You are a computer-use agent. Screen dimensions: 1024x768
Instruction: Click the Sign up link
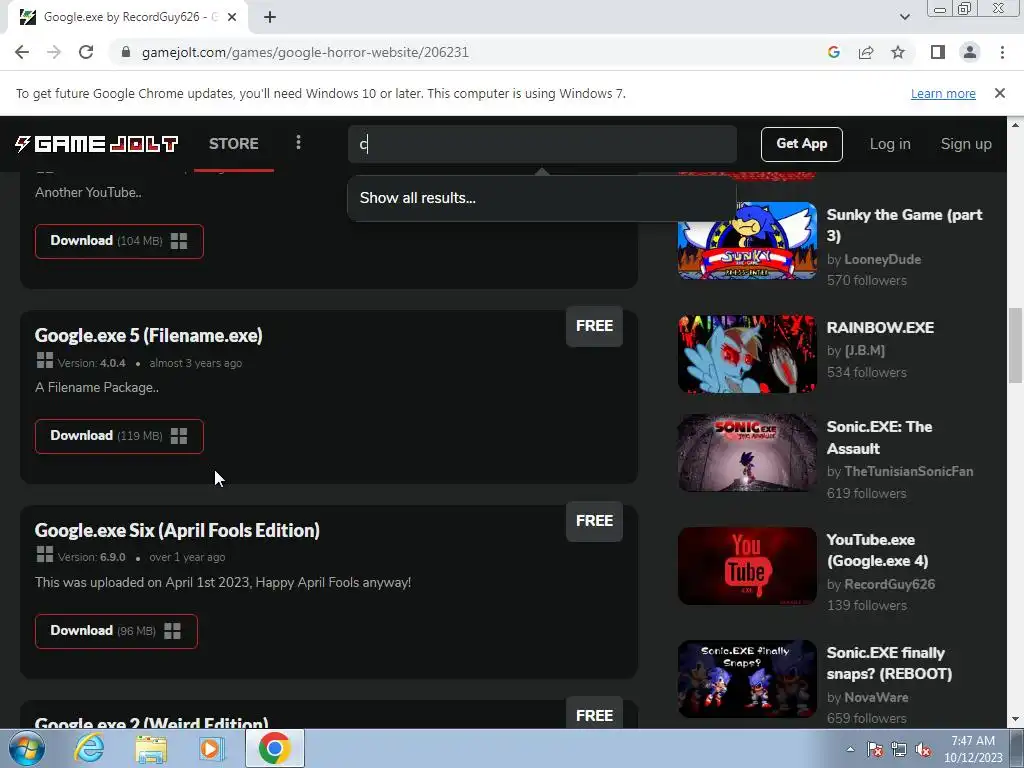[x=966, y=144]
